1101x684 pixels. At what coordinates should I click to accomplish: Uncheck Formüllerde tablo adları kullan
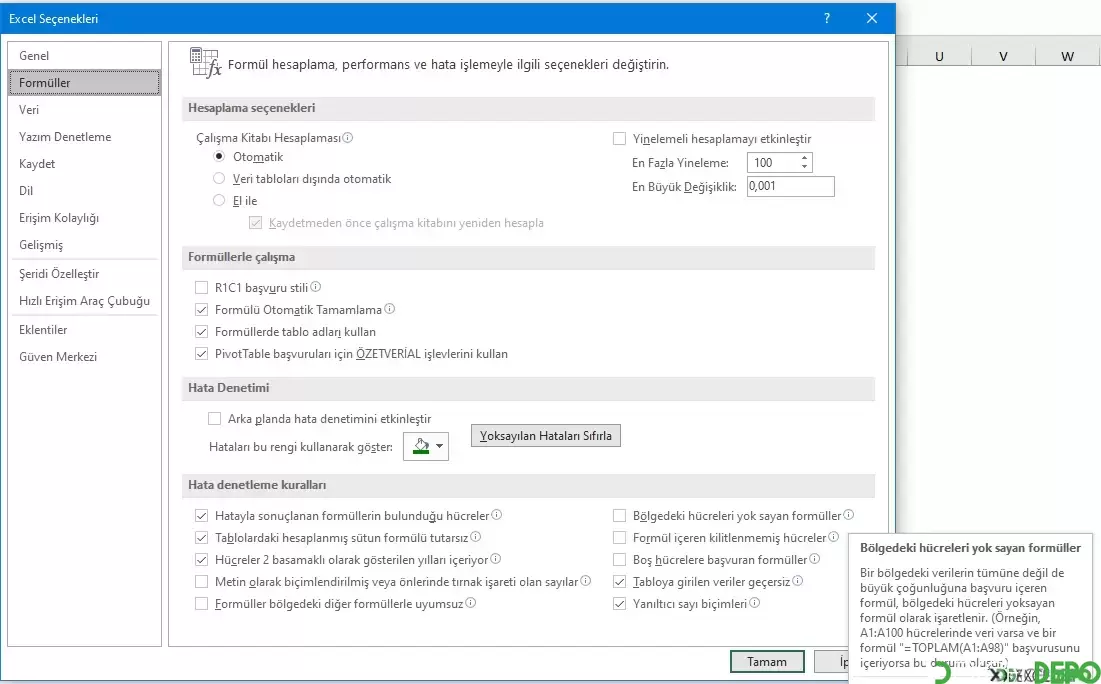[202, 331]
